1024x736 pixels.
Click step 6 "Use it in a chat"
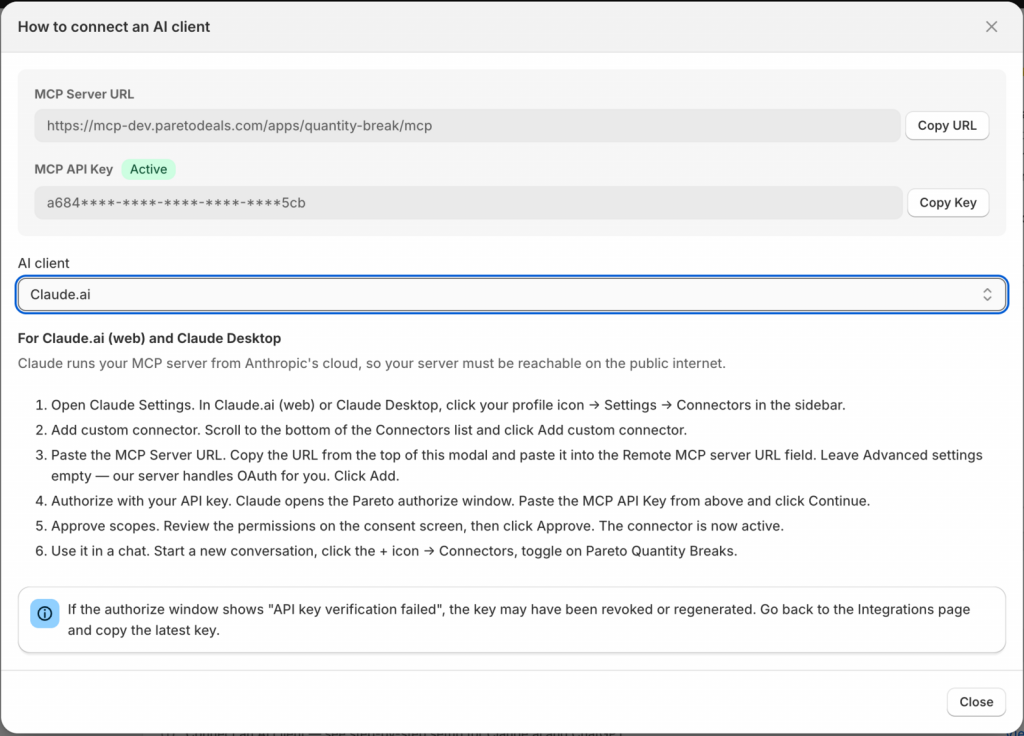(394, 551)
